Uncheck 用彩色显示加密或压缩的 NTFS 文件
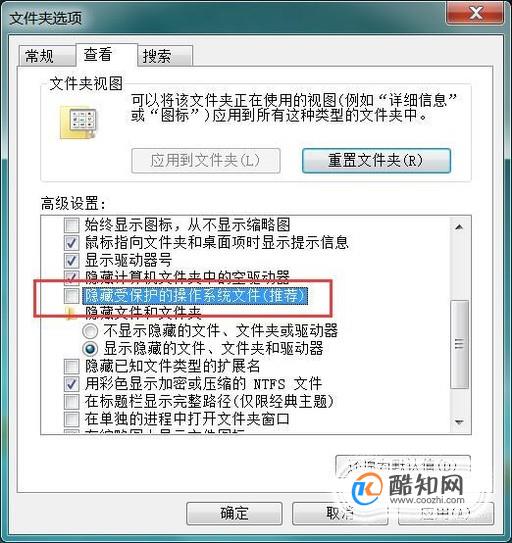 pos(72,384)
